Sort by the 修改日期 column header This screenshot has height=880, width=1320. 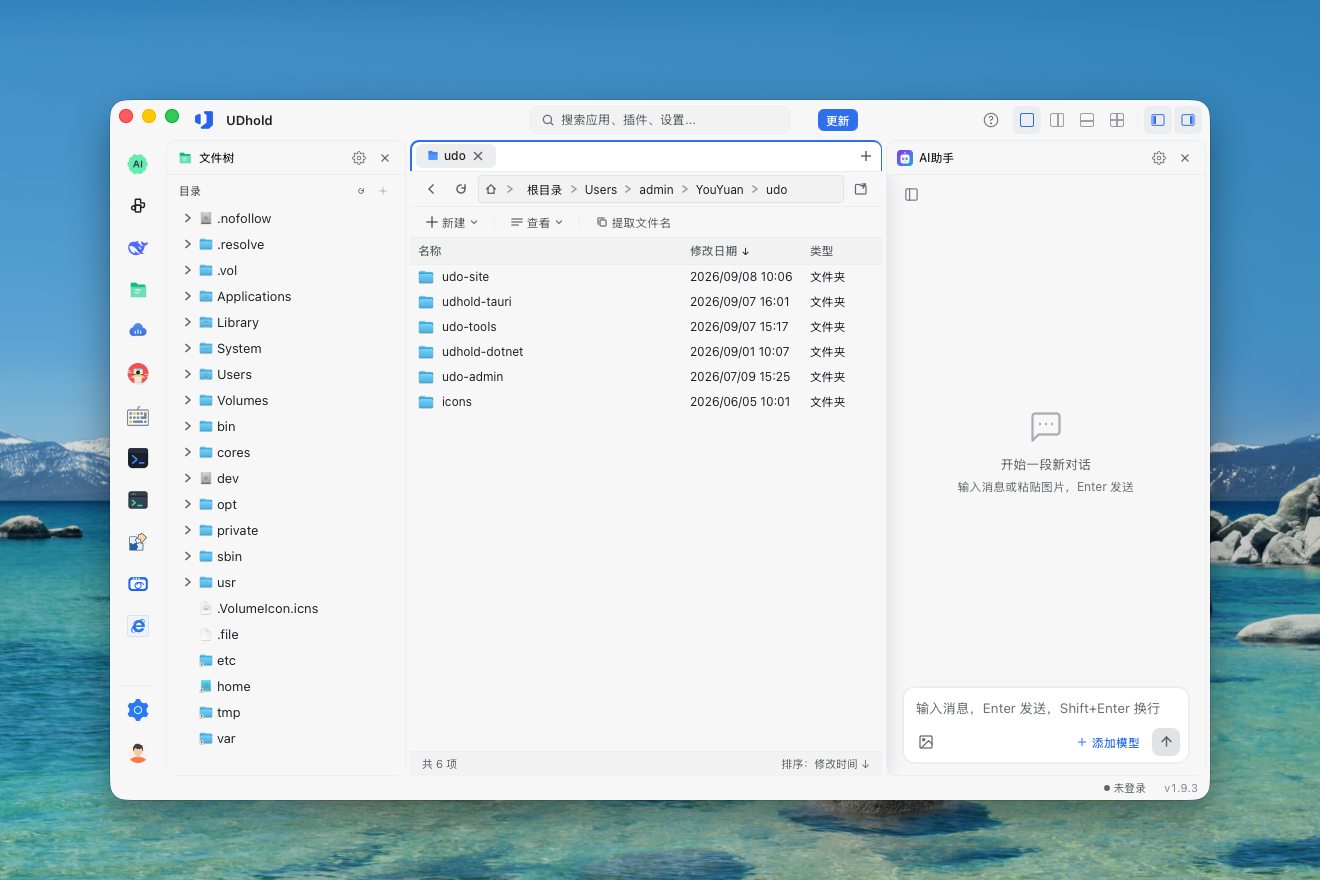point(720,251)
